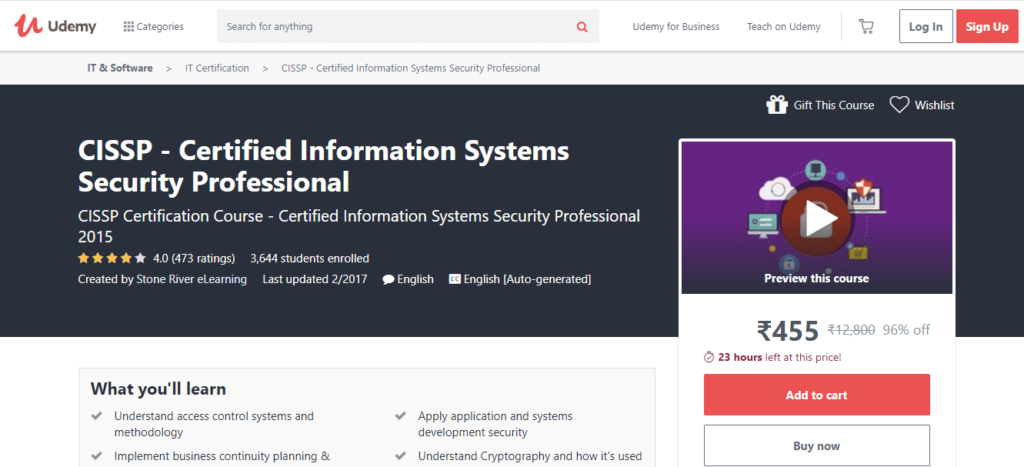Viewport: 1024px width, 467px height.
Task: Open Udemy for Business link
Action: (x=676, y=27)
